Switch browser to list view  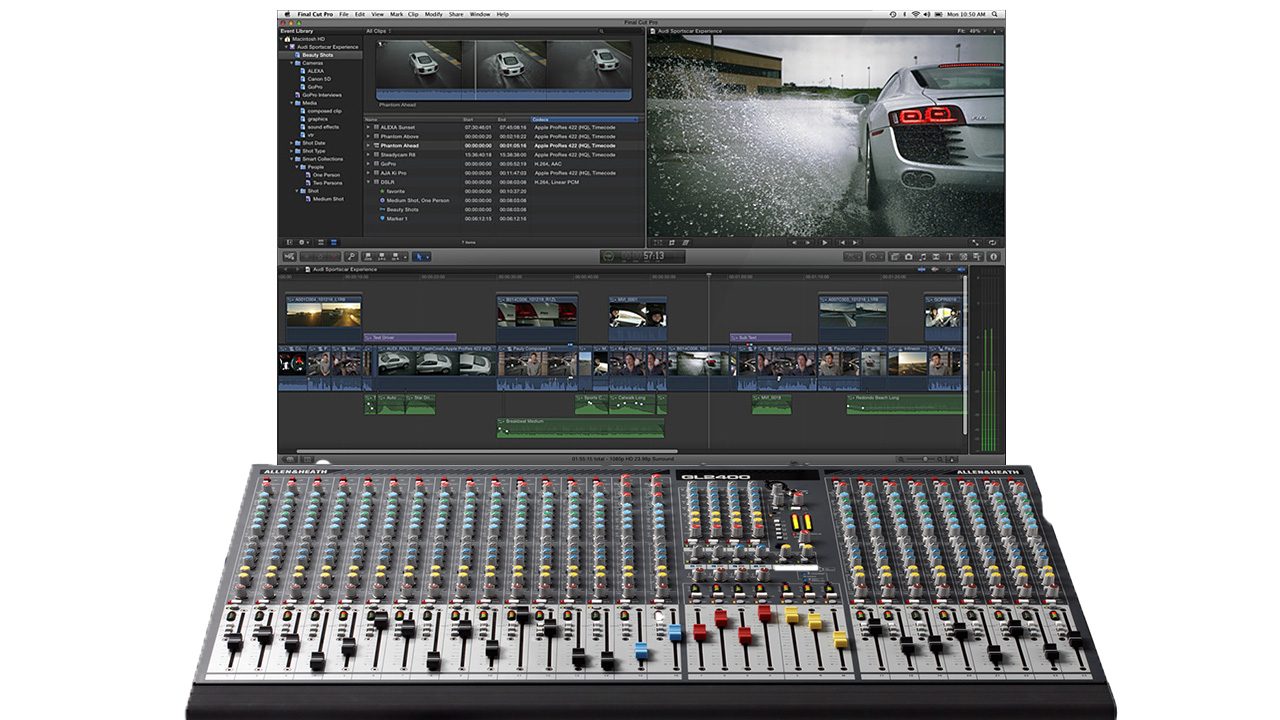tap(334, 242)
